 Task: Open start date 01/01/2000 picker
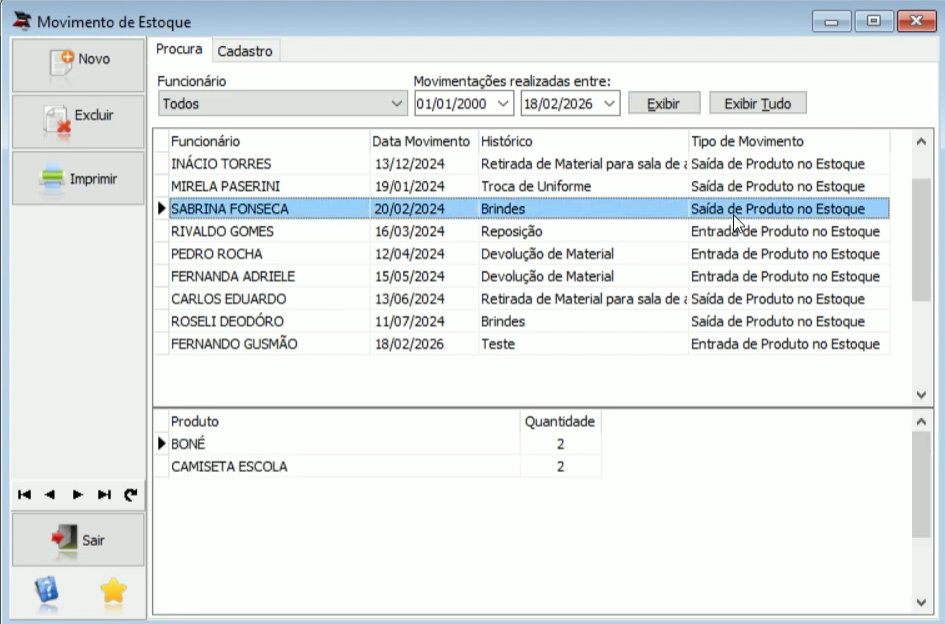[x=503, y=104]
